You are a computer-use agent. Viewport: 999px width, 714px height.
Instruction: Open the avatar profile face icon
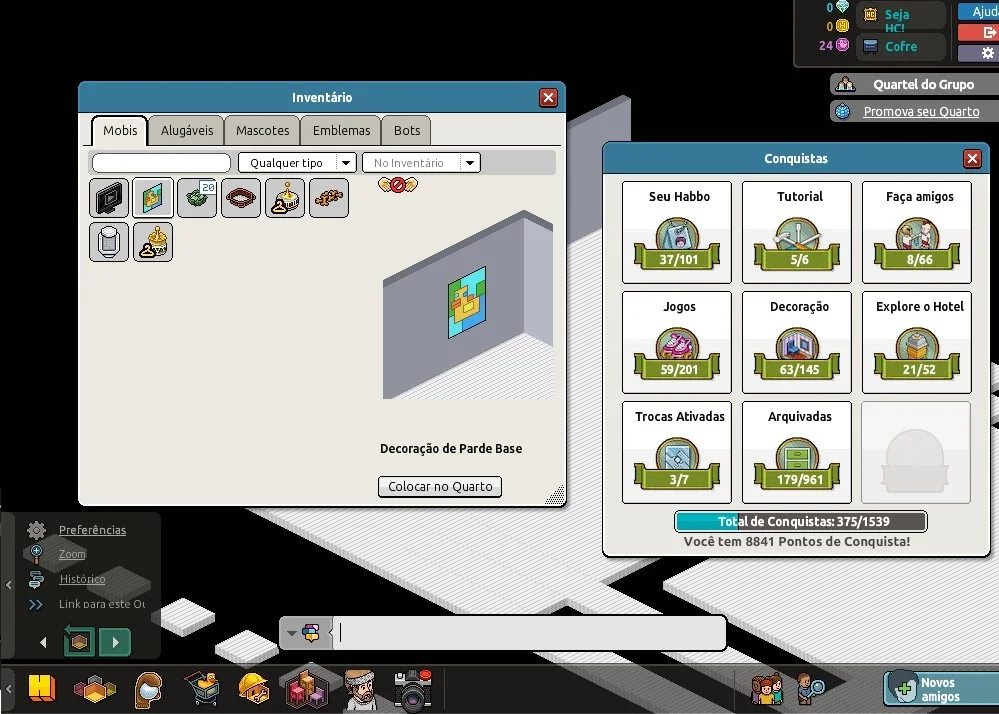coord(360,689)
